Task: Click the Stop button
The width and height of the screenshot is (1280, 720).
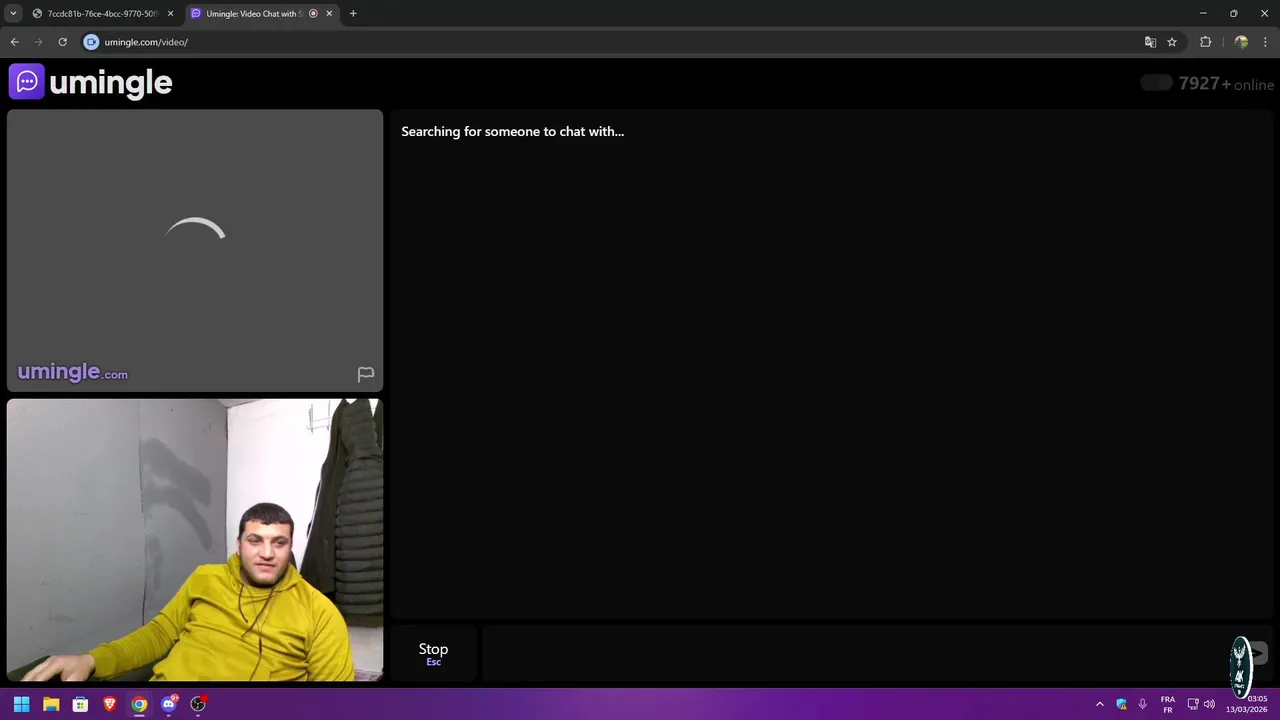Action: (433, 654)
